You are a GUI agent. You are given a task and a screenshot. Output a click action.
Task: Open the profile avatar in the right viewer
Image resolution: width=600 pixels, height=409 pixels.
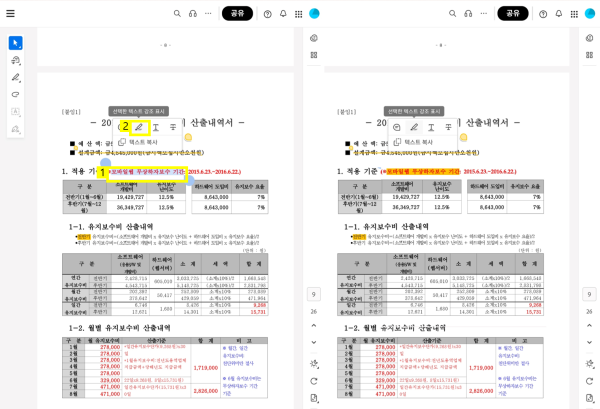pos(590,13)
